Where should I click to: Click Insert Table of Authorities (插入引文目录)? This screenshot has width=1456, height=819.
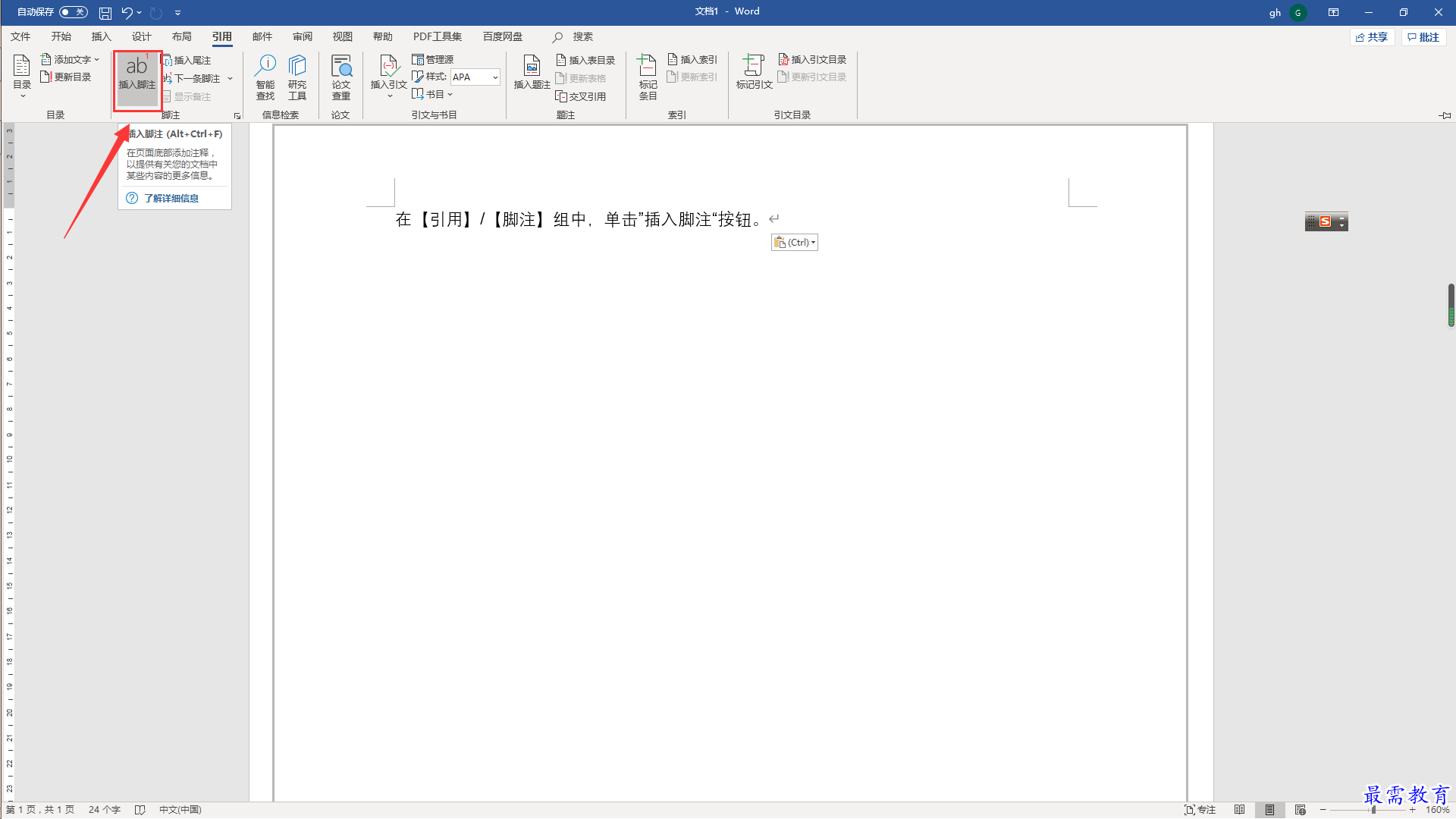pyautogui.click(x=812, y=59)
